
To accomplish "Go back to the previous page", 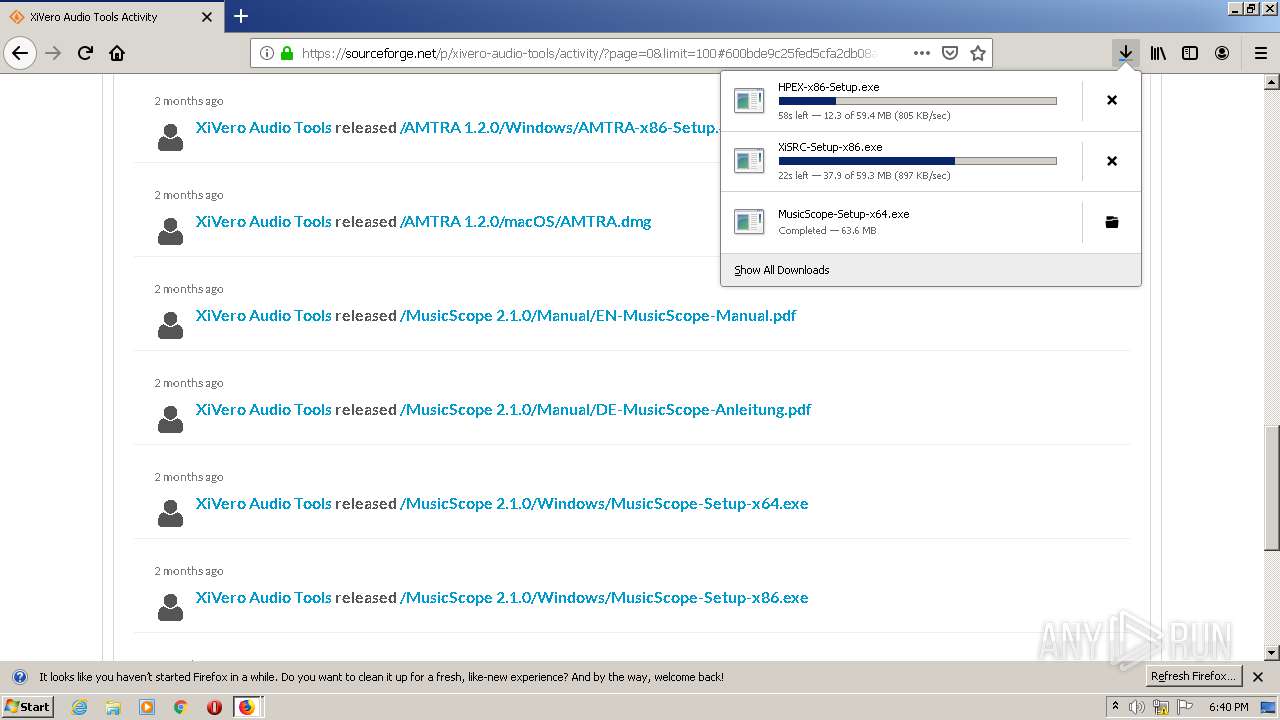I will coord(20,53).
